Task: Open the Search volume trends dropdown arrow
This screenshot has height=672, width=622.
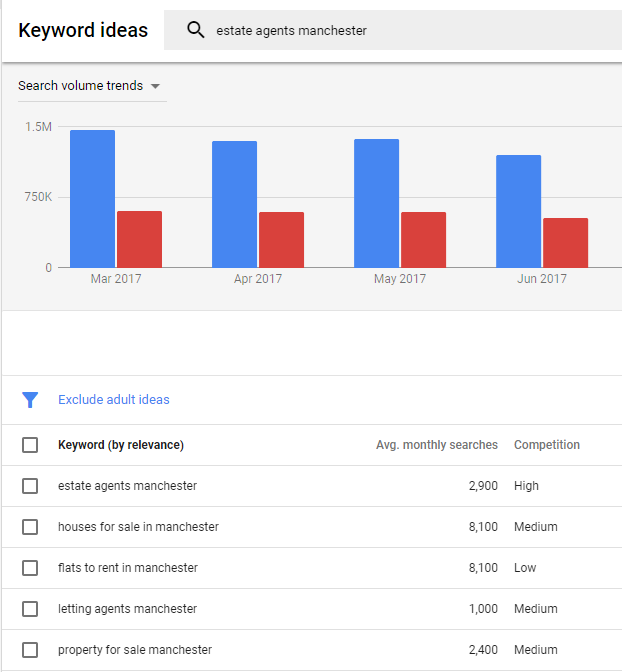Action: click(155, 86)
